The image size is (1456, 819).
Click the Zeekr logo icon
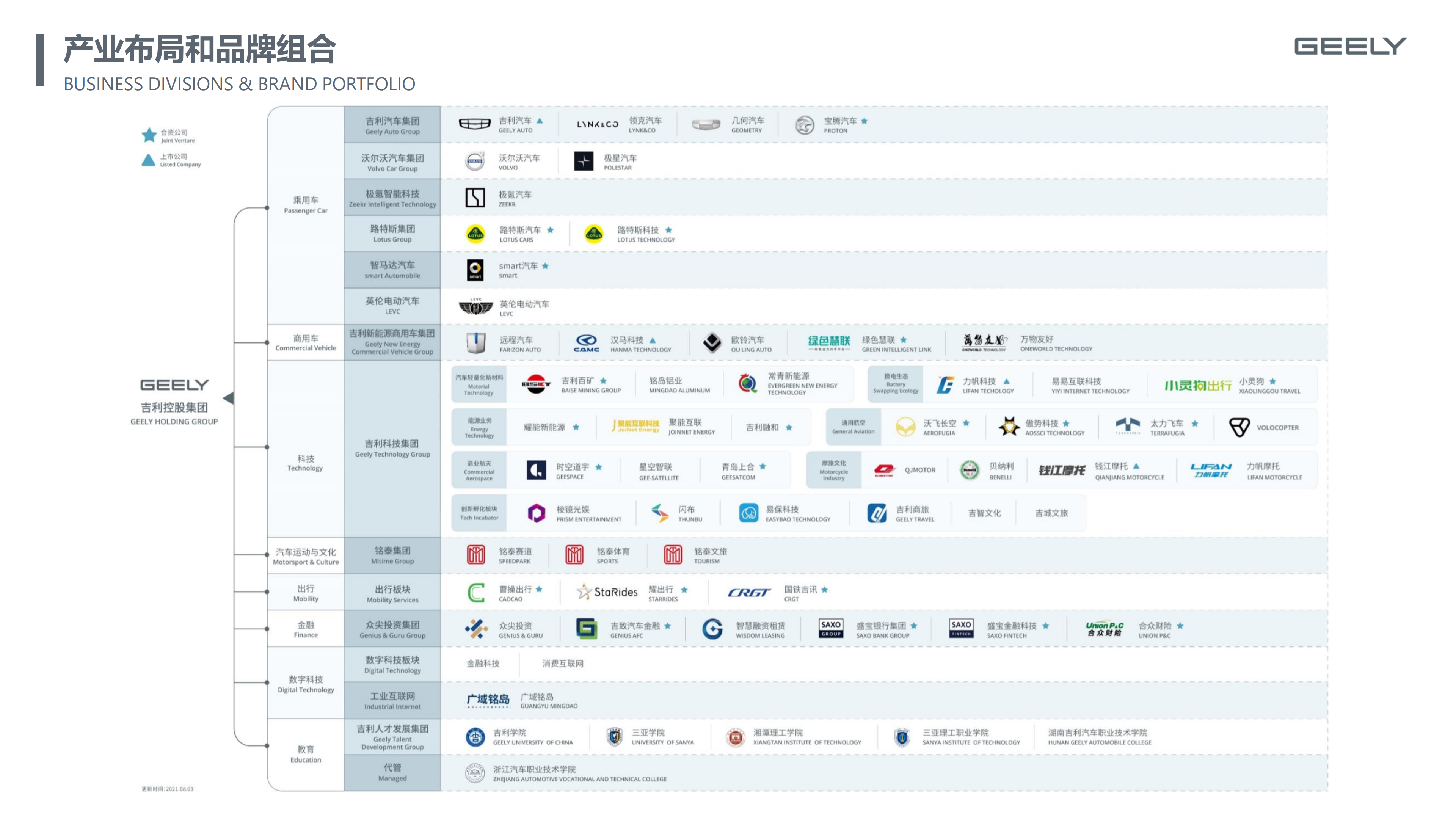[x=475, y=198]
